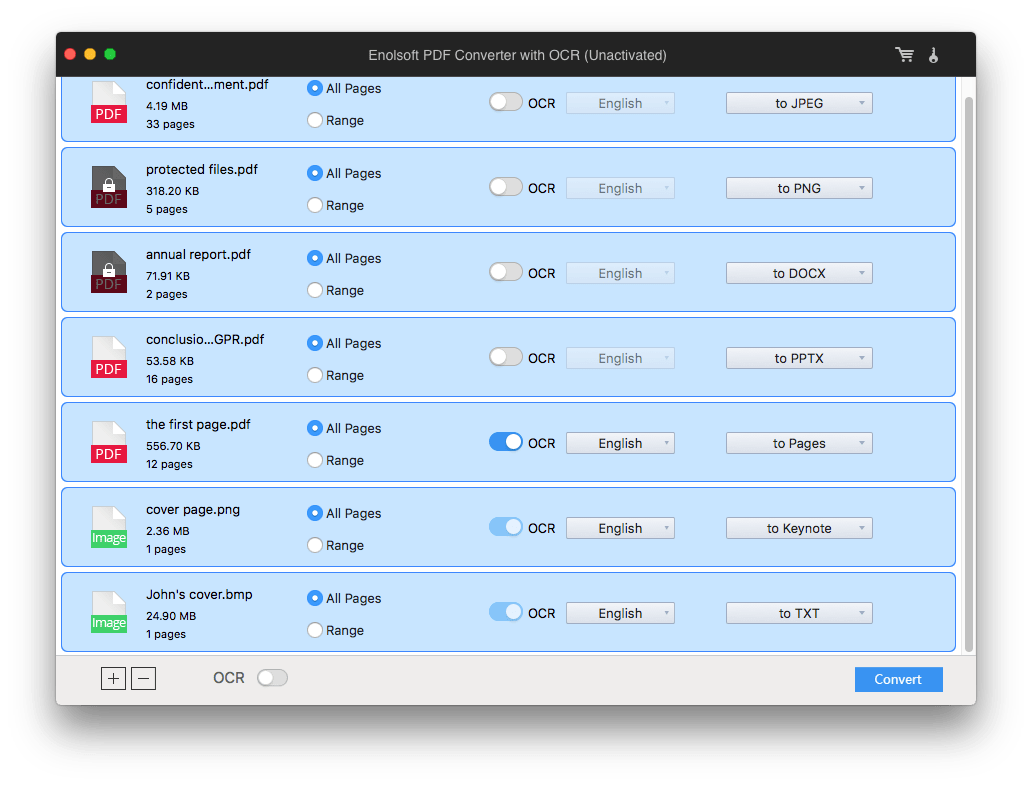Screen dimensions: 1032x785
Task: Click the Image icon for John's cover.bmp
Action: coord(109,611)
